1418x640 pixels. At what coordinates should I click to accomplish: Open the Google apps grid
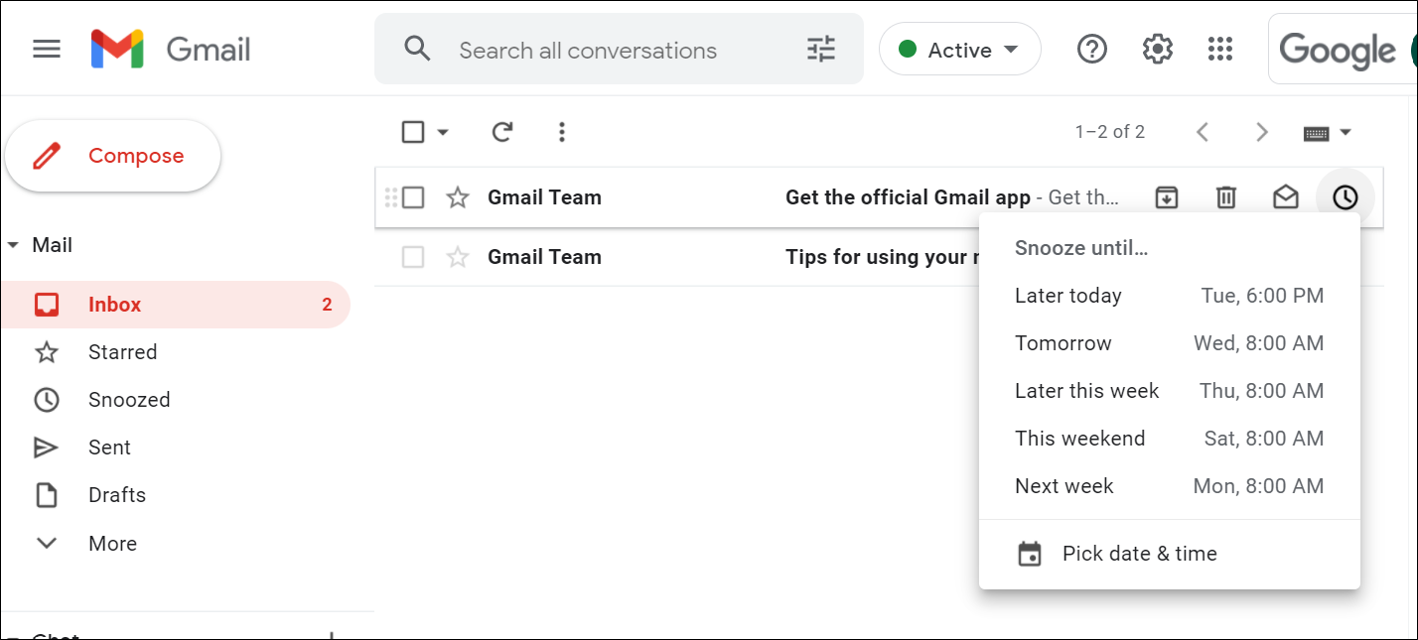point(1220,49)
